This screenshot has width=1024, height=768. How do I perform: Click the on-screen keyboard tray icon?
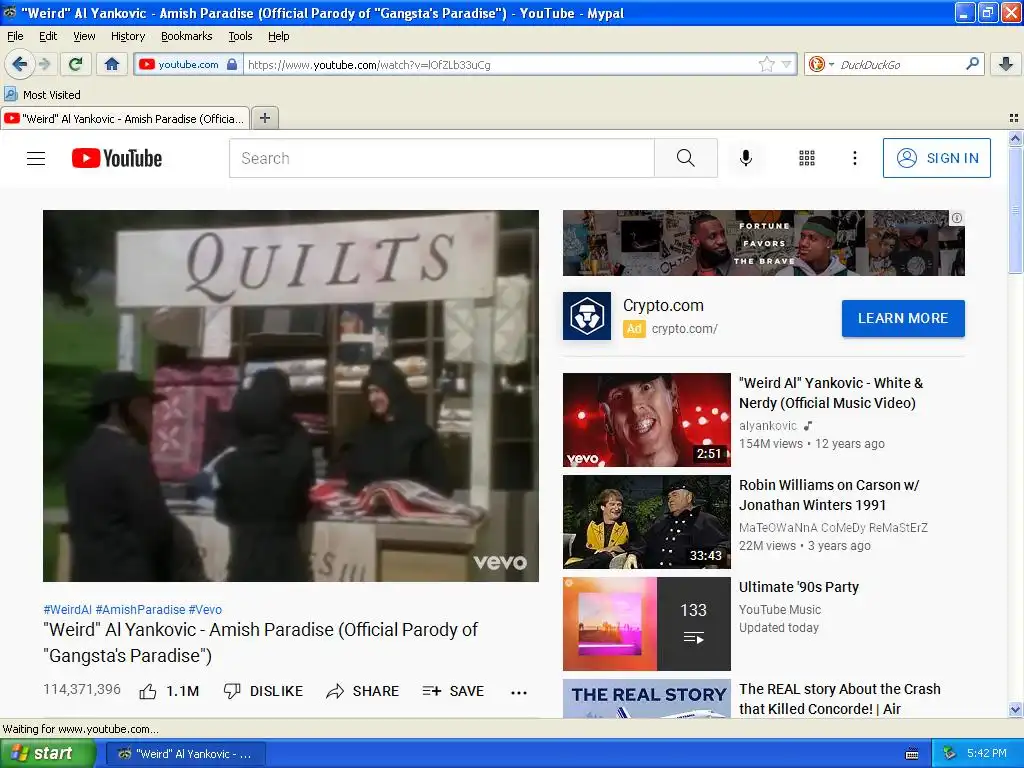click(x=912, y=754)
